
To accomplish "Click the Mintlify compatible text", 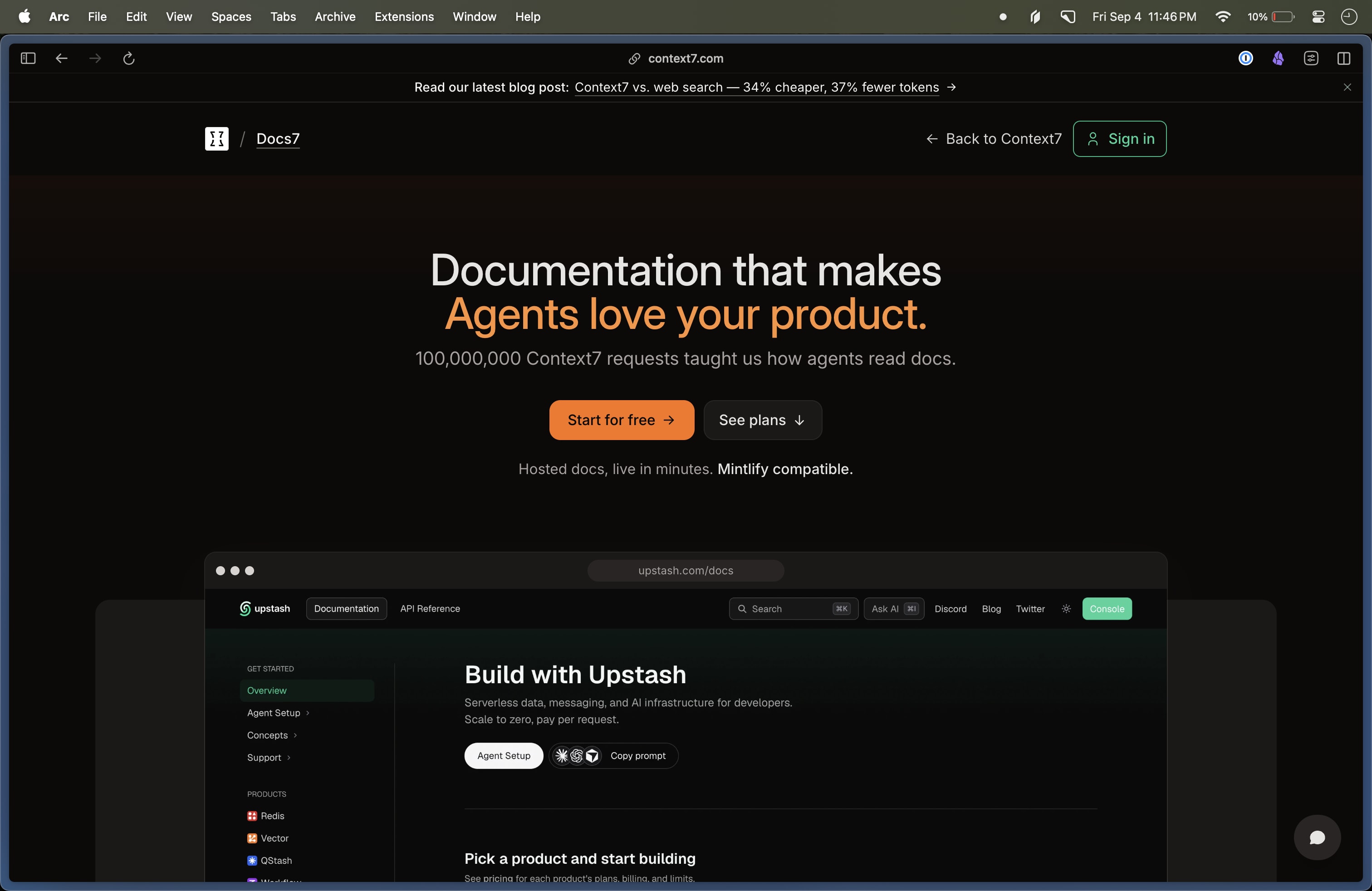I will coord(785,469).
